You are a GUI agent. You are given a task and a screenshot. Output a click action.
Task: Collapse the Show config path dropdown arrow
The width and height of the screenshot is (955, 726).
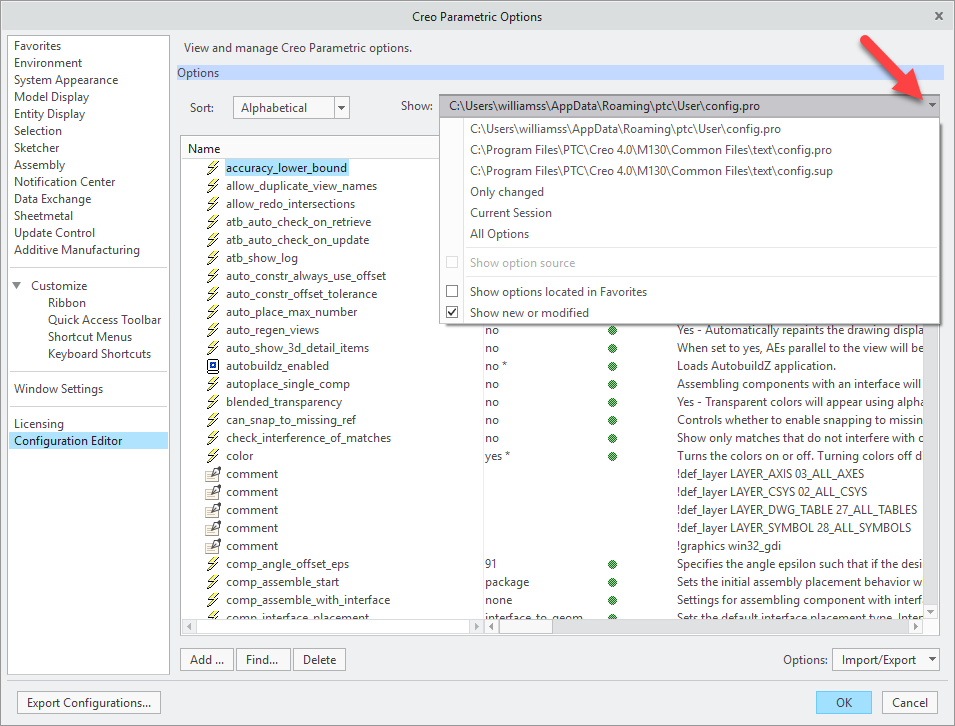pos(931,106)
